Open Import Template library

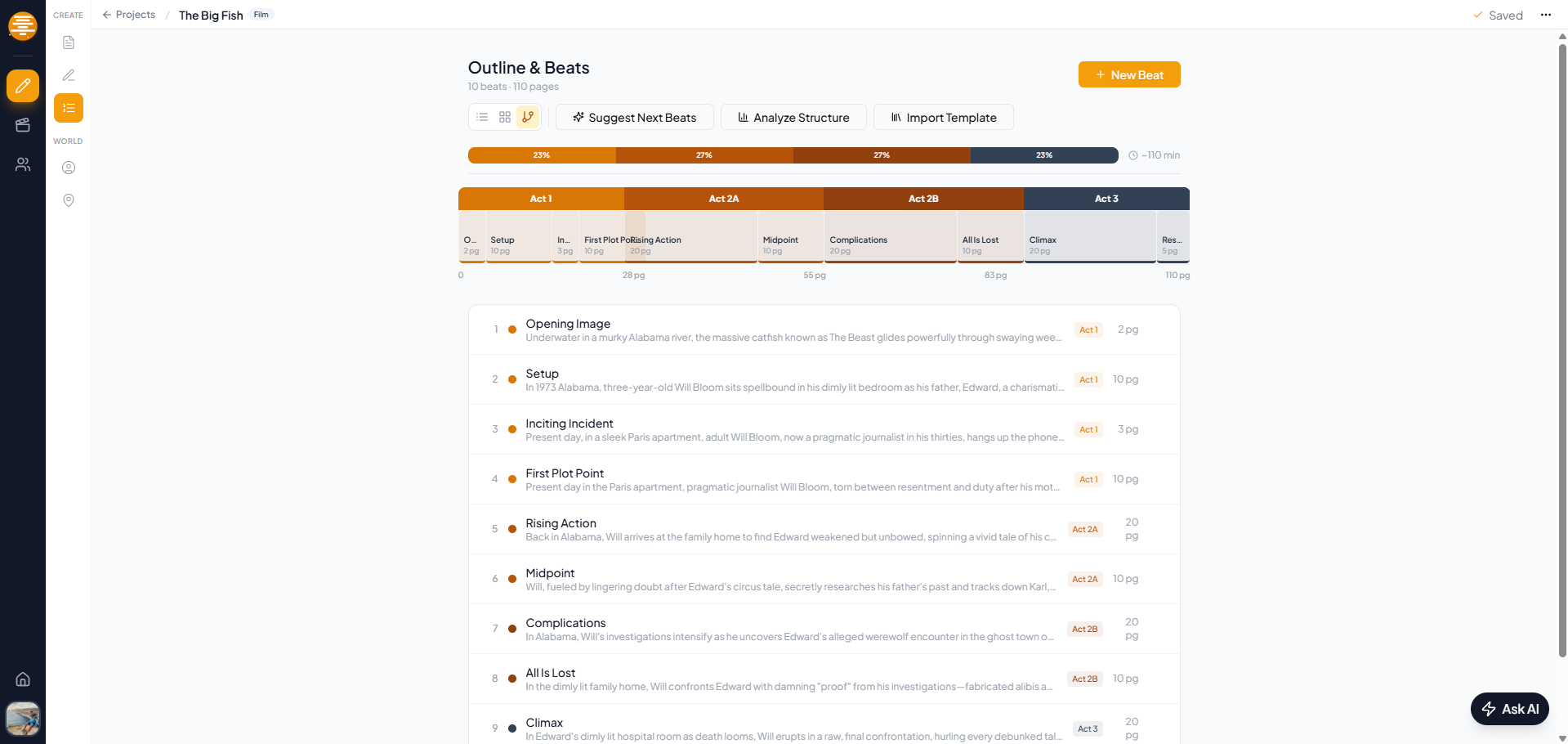pos(943,118)
